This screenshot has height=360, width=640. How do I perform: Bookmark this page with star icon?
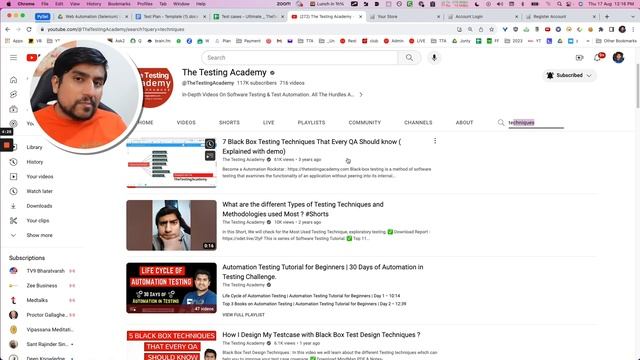coord(491,29)
